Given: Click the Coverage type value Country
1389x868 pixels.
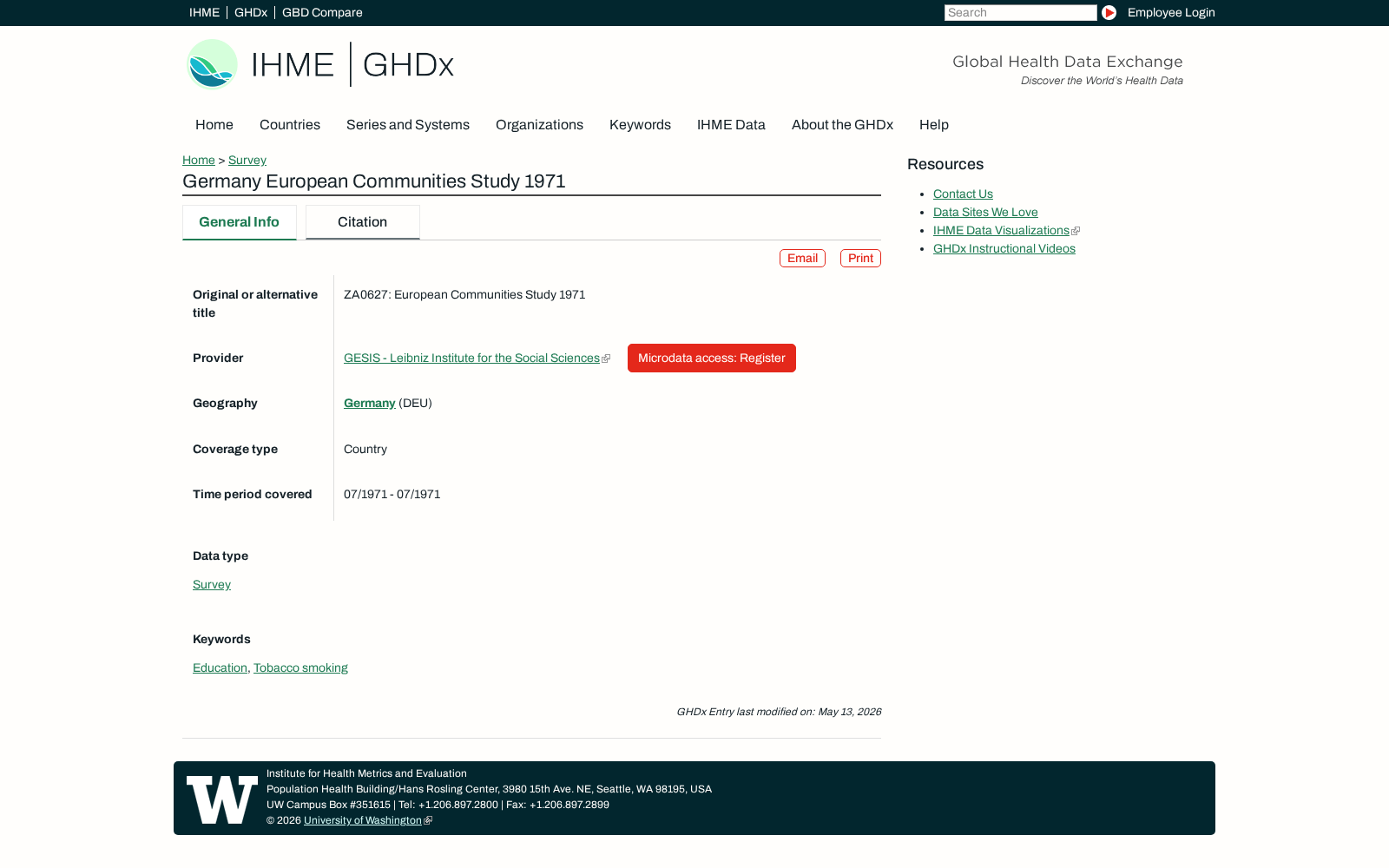Looking at the screenshot, I should tap(365, 449).
